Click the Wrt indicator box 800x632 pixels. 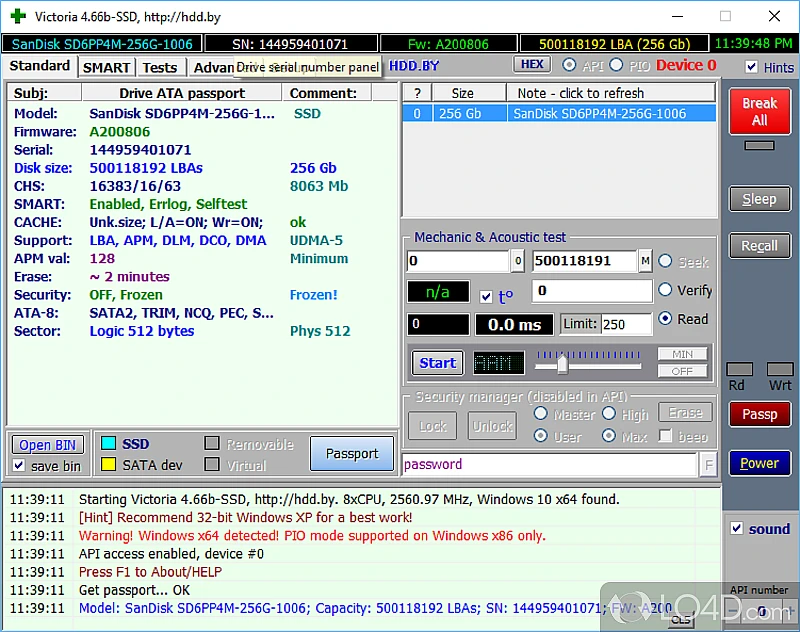coord(780,369)
